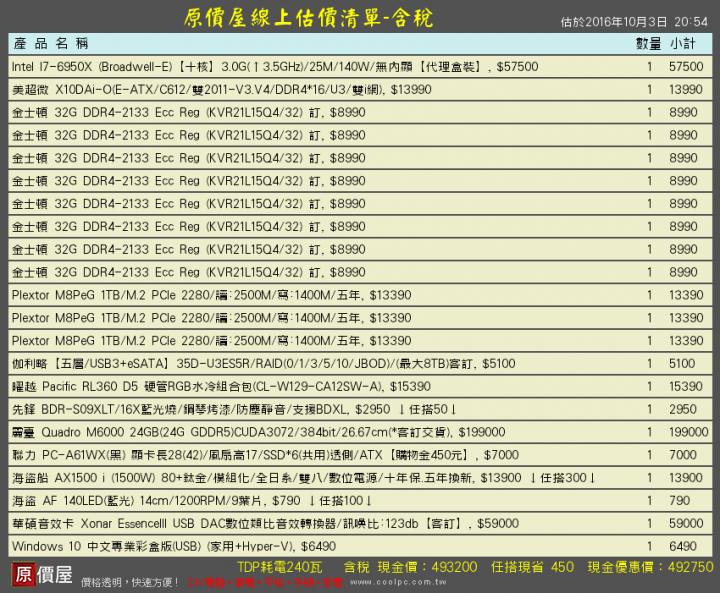Screen dimensions: 720x593
Task: Click the 估於2016年10月3日 20:54 timestamp
Action: point(634,22)
